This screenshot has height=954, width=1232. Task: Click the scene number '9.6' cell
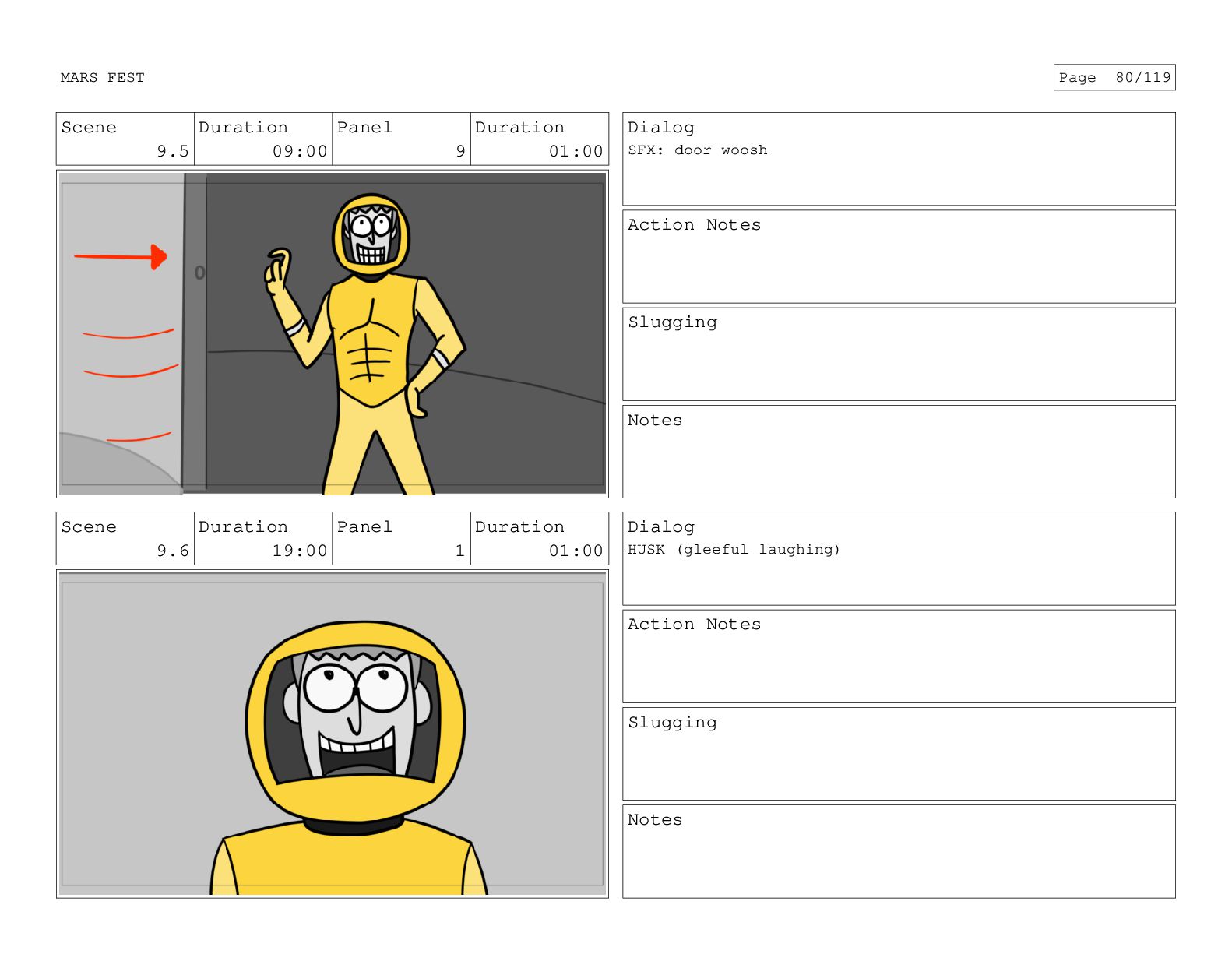(125, 539)
